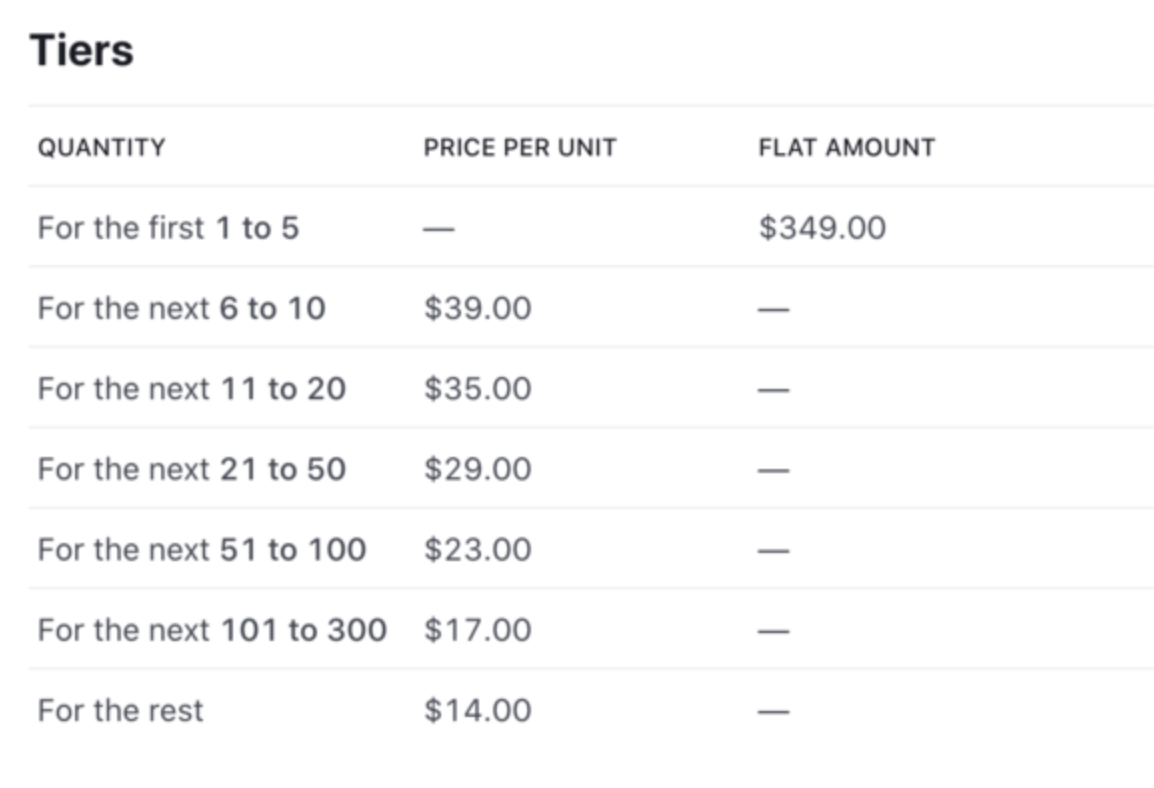Click the 'For the rest' row label
The height and width of the screenshot is (788, 1154).
coord(120,710)
